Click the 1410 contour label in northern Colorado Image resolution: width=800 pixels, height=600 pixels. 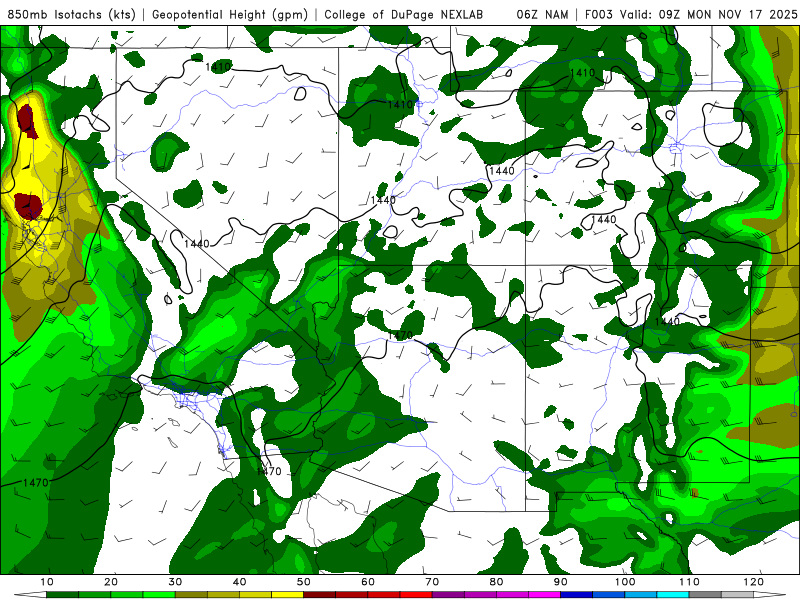pyautogui.click(x=582, y=72)
